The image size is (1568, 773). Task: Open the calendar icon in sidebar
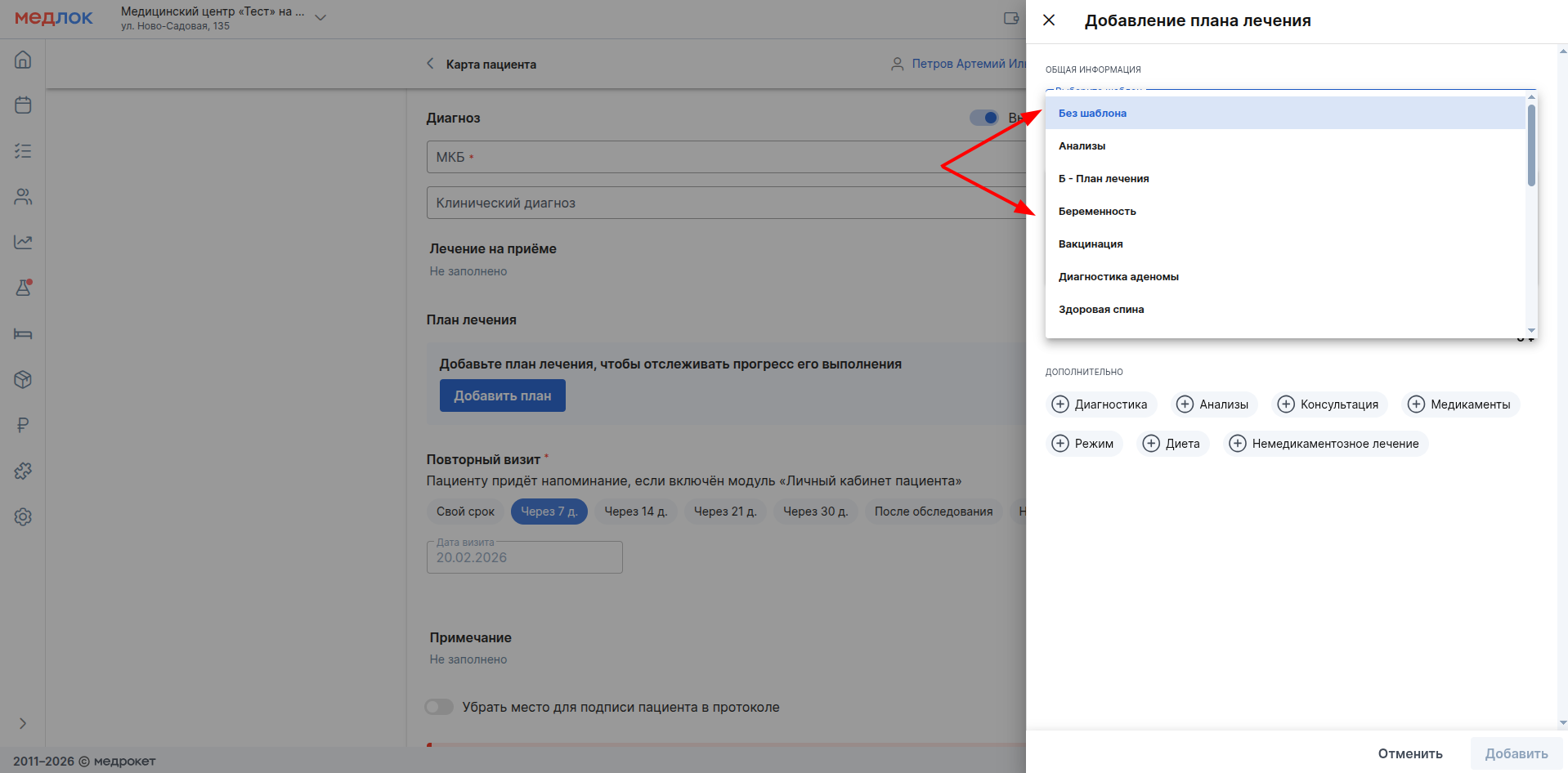[23, 105]
